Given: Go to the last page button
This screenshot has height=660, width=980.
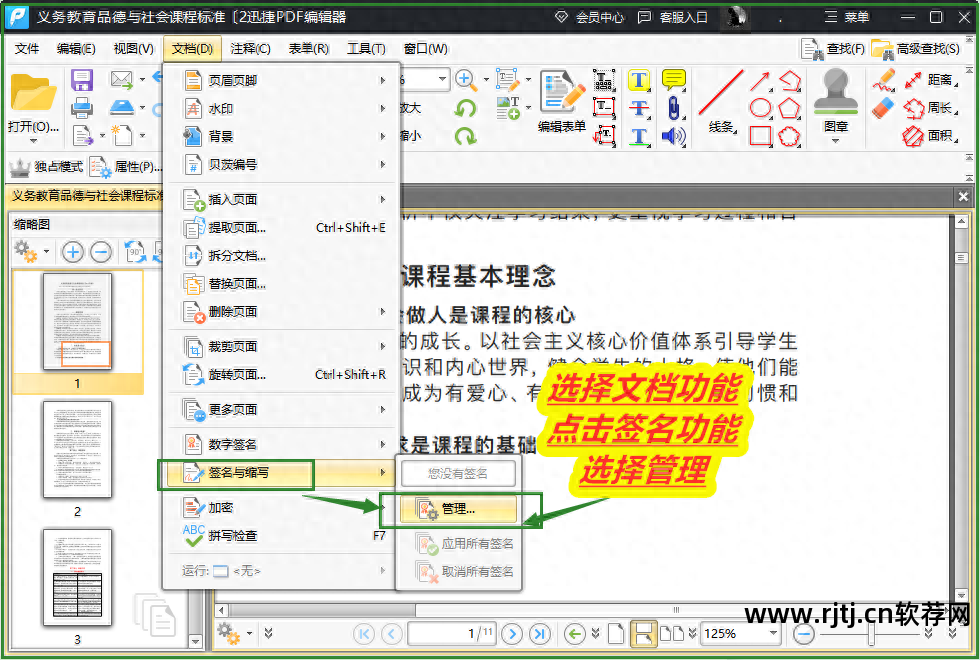Looking at the screenshot, I should [x=539, y=634].
